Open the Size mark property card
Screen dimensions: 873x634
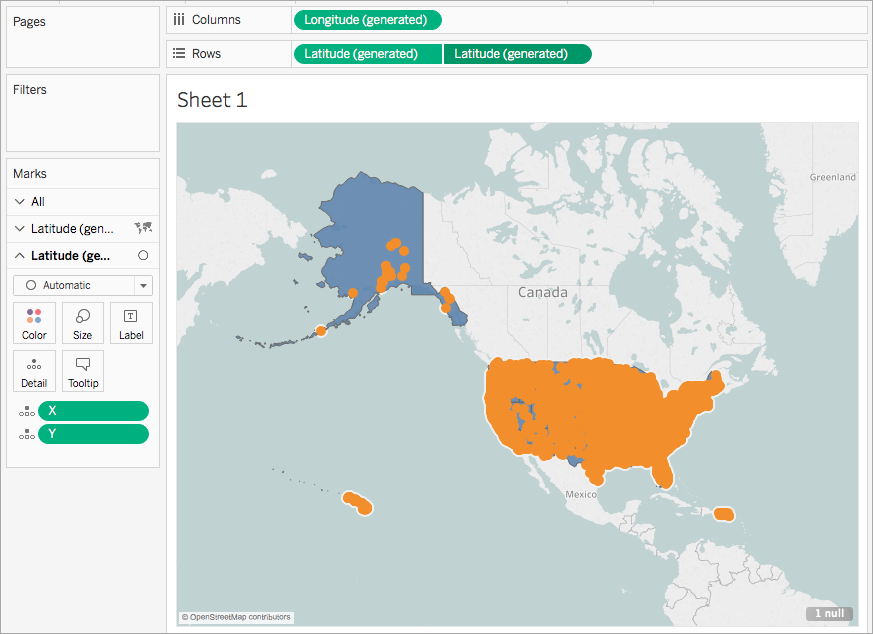tap(82, 323)
